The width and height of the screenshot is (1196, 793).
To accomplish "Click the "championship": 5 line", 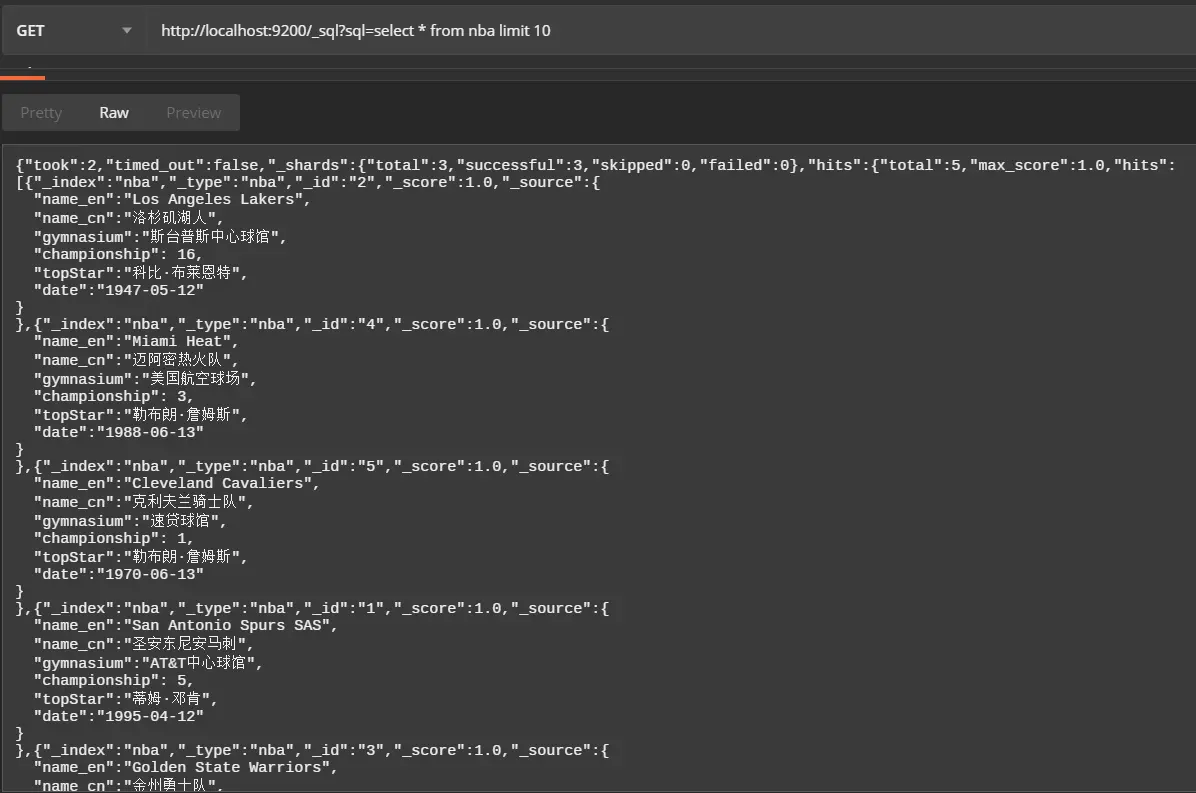I will (x=113, y=680).
